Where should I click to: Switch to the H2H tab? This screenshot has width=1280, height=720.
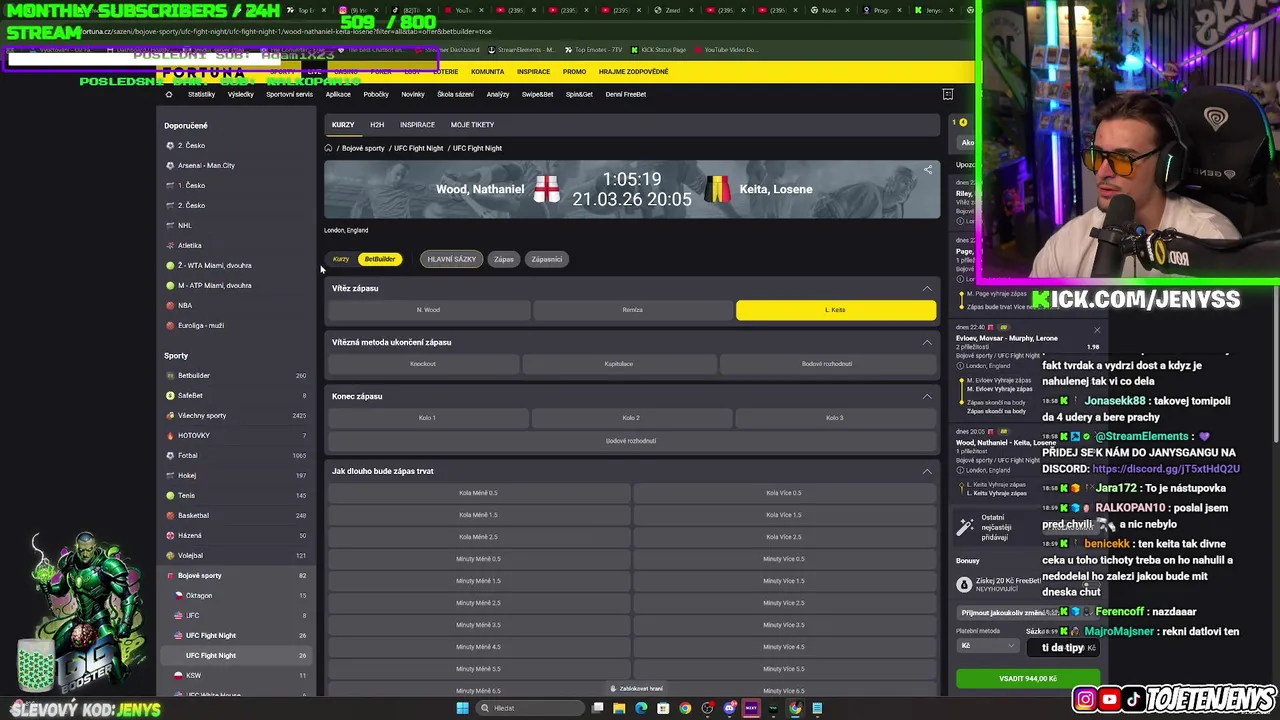(377, 125)
